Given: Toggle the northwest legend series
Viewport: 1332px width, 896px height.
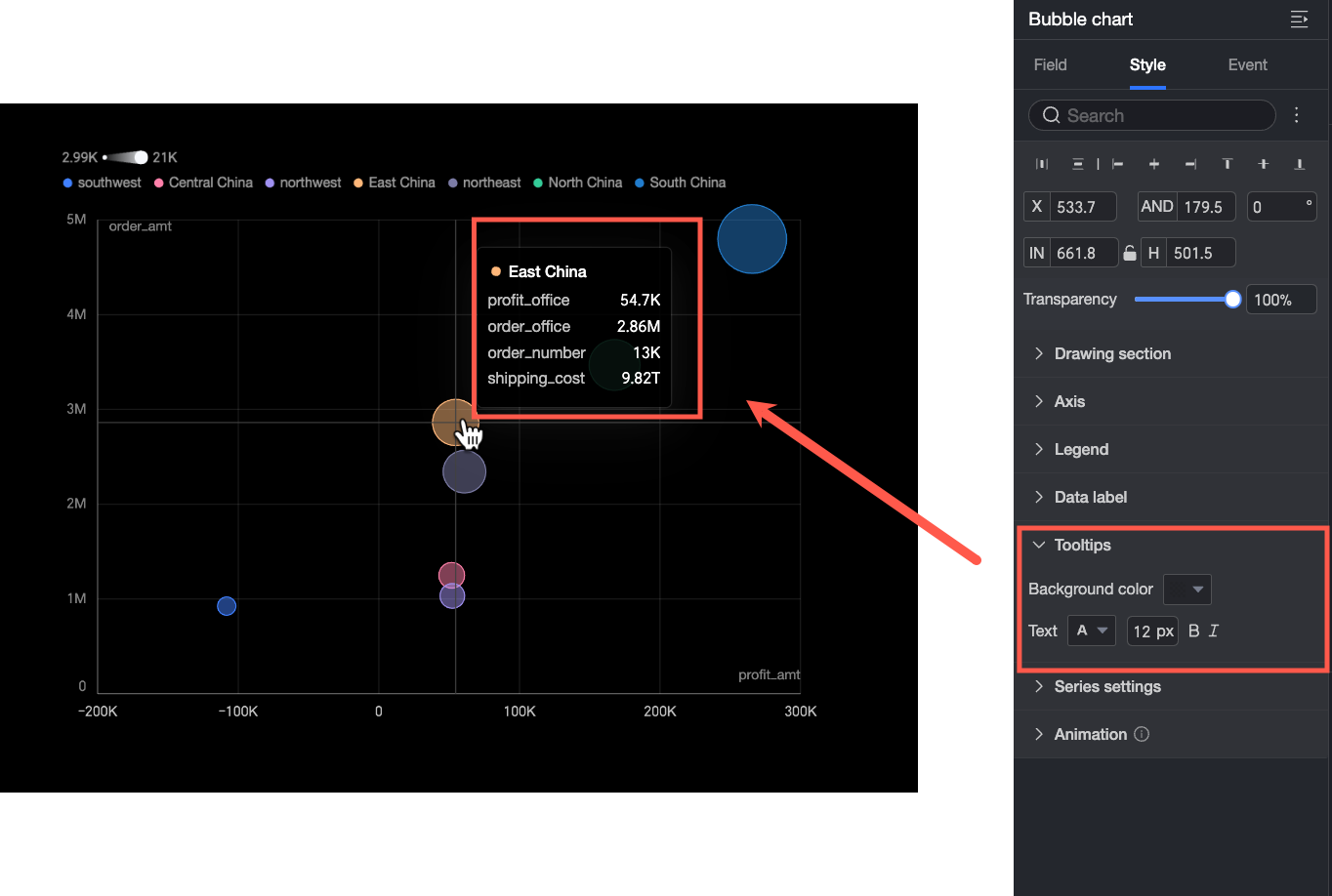Looking at the screenshot, I should click(x=304, y=183).
